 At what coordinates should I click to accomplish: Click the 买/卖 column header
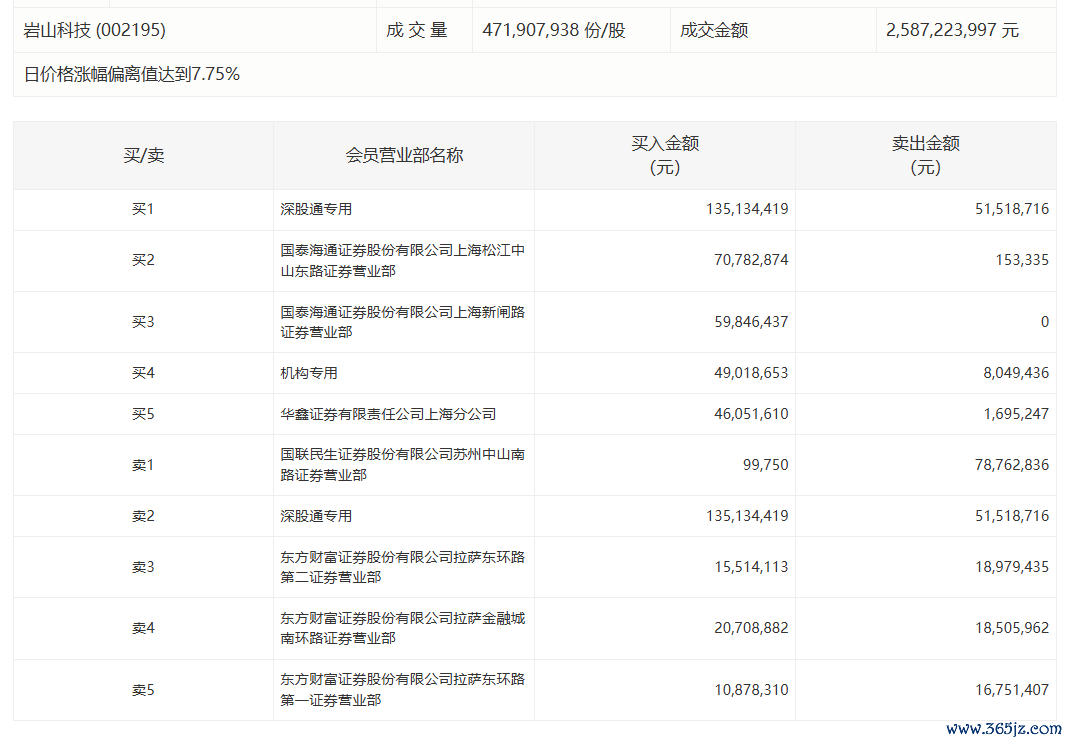click(x=143, y=155)
